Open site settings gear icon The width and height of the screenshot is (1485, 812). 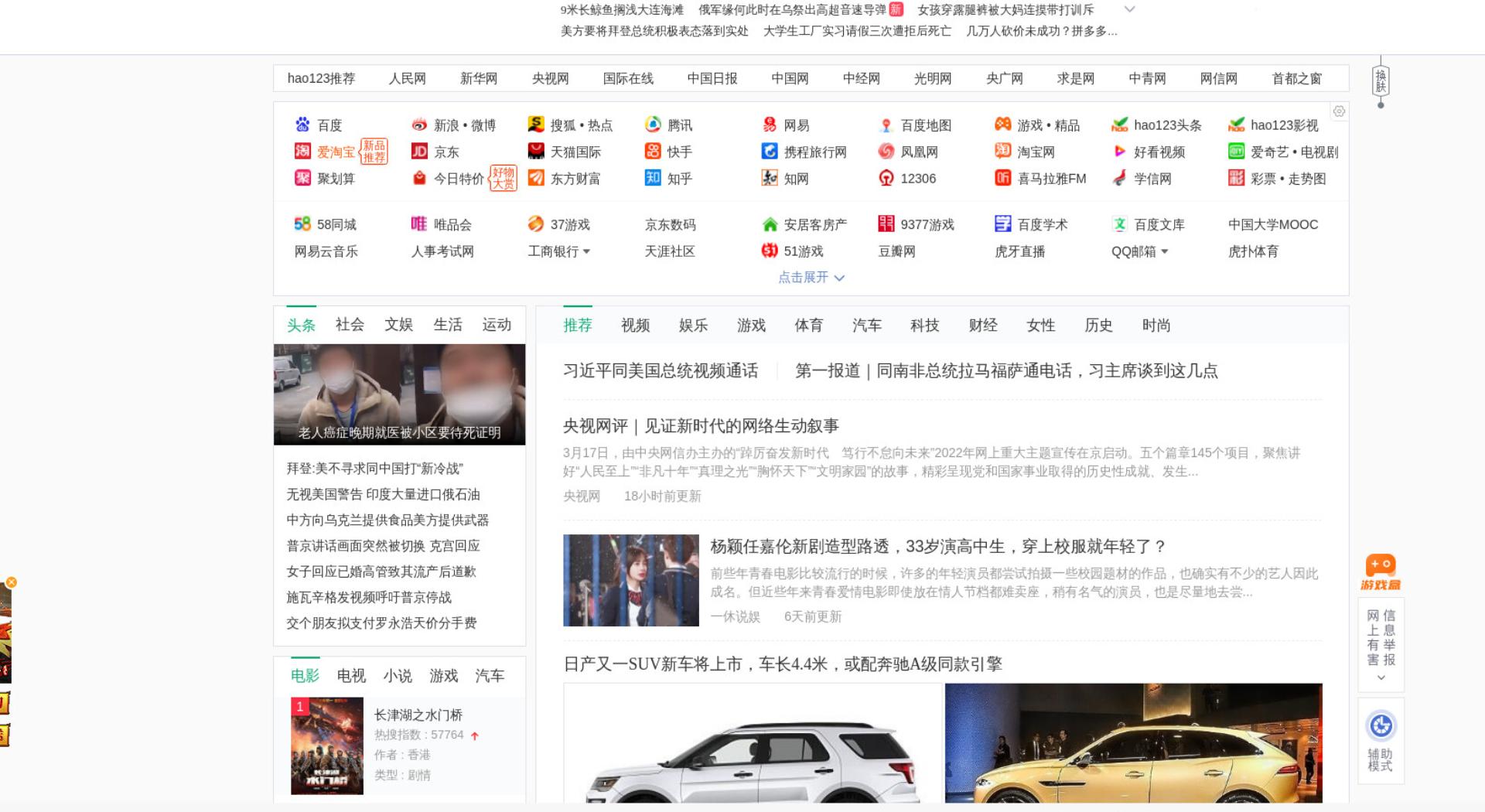click(x=1339, y=111)
